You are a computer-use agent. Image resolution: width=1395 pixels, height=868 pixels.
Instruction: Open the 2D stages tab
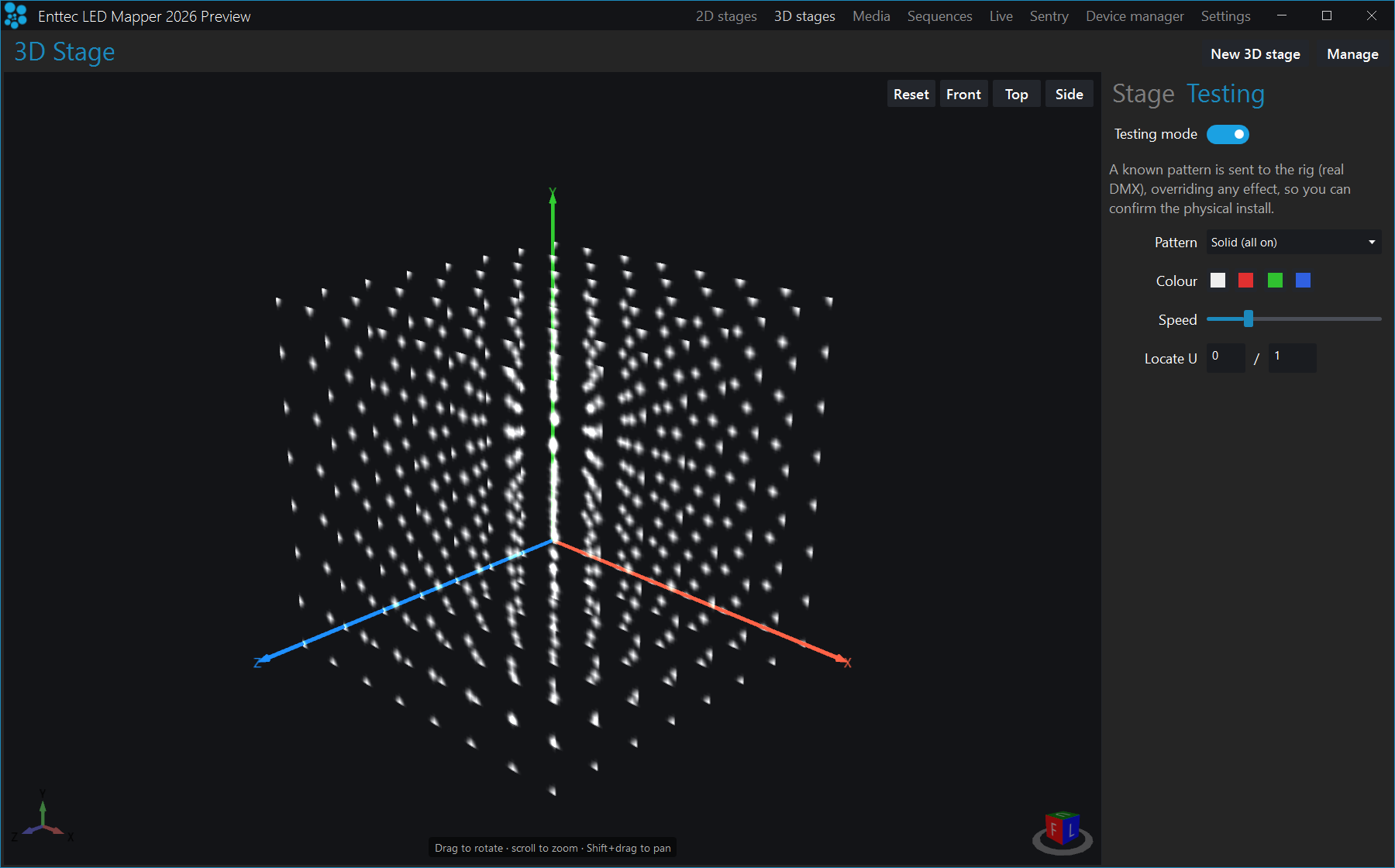(x=726, y=16)
